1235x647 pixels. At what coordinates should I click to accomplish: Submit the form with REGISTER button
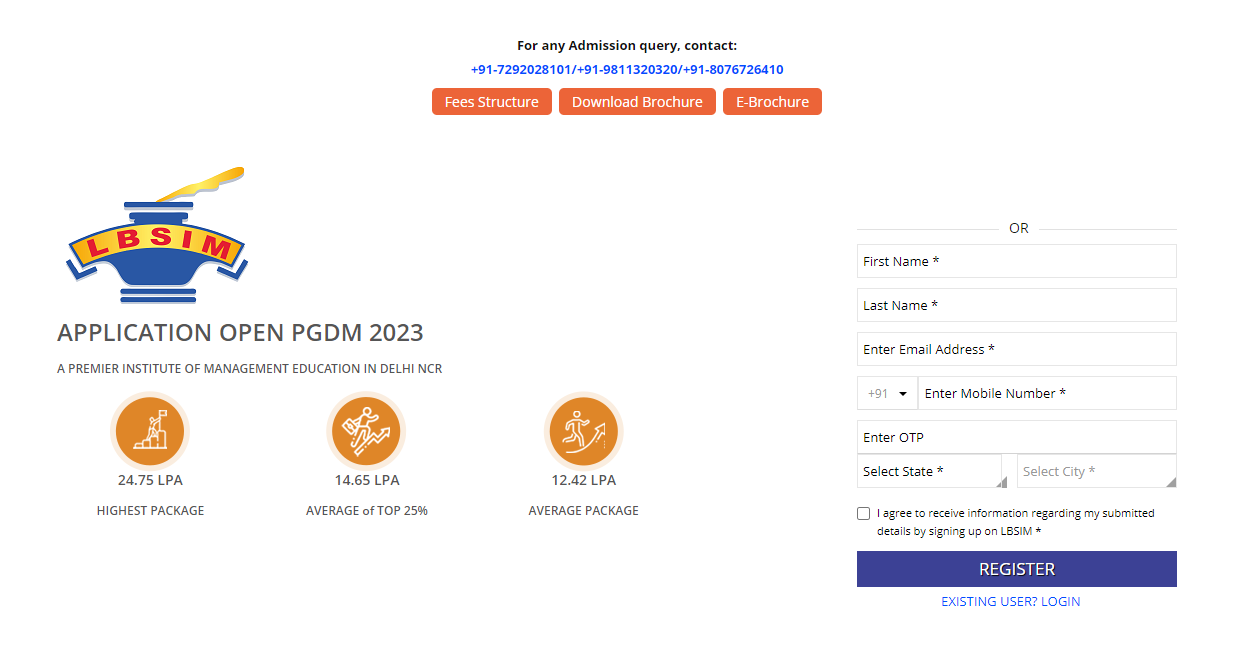[x=1017, y=569]
